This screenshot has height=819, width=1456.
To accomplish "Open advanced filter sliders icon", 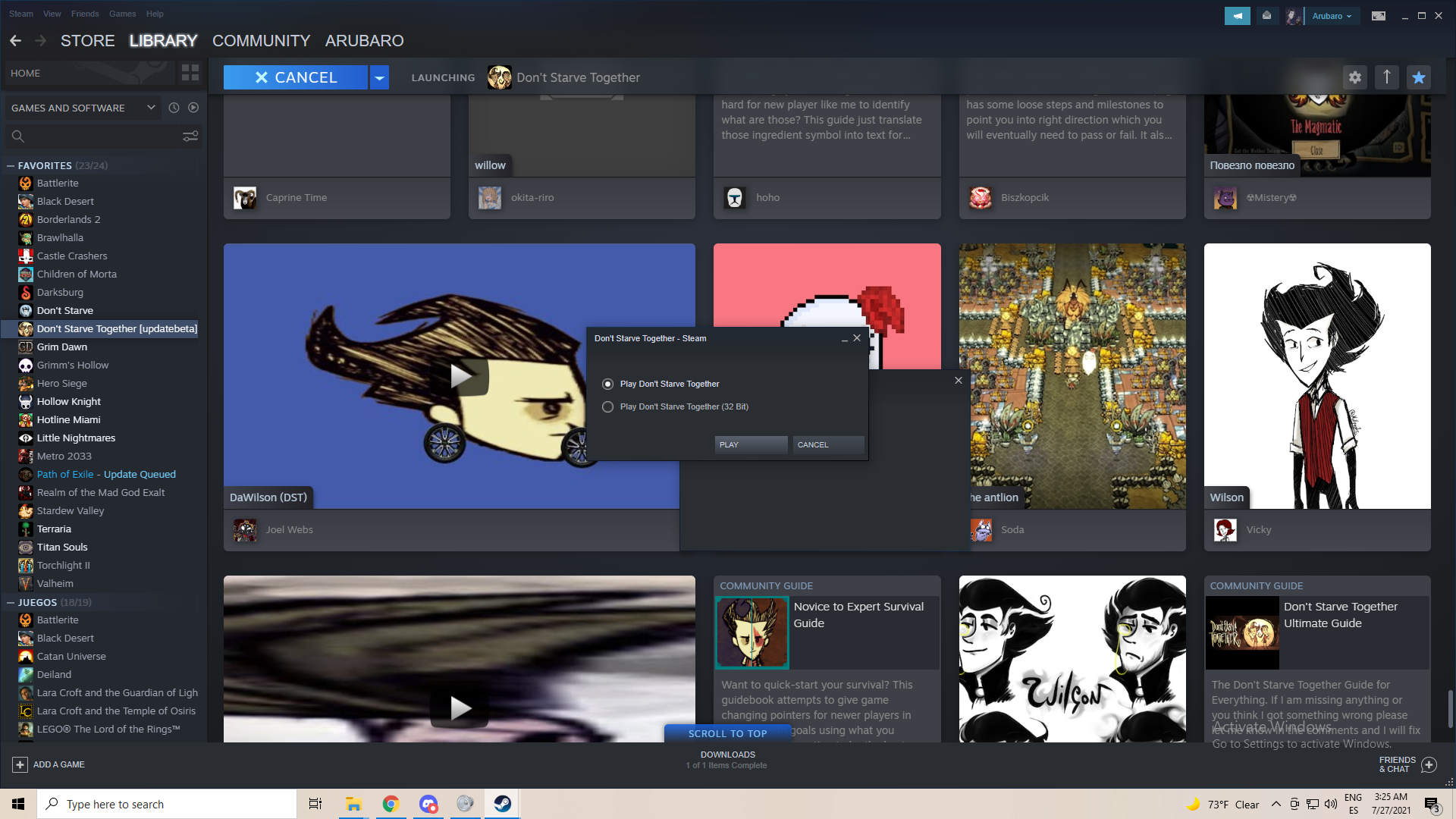I will pyautogui.click(x=190, y=136).
